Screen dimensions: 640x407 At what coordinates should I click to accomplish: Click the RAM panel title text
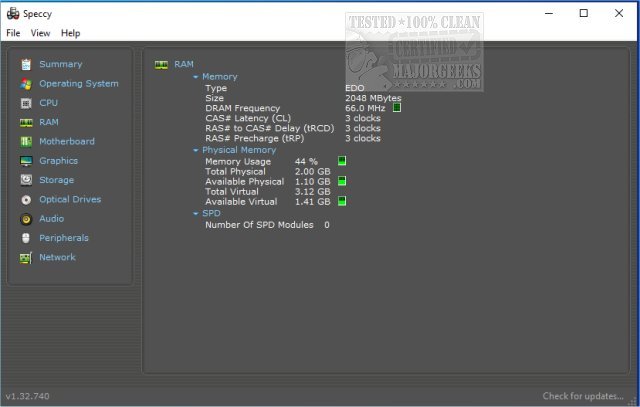click(184, 64)
